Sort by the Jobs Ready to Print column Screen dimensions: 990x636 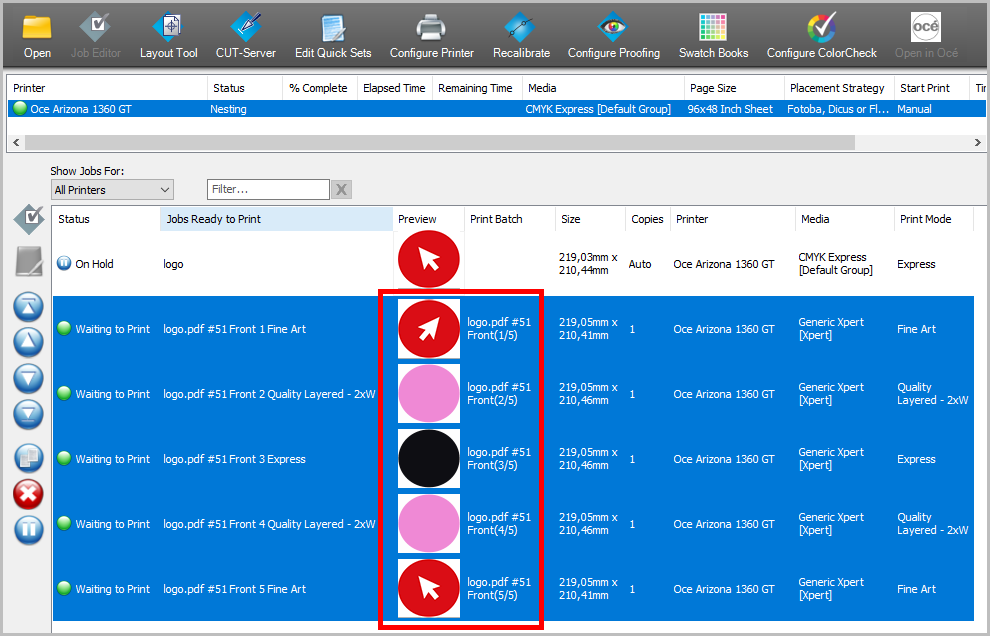point(275,219)
